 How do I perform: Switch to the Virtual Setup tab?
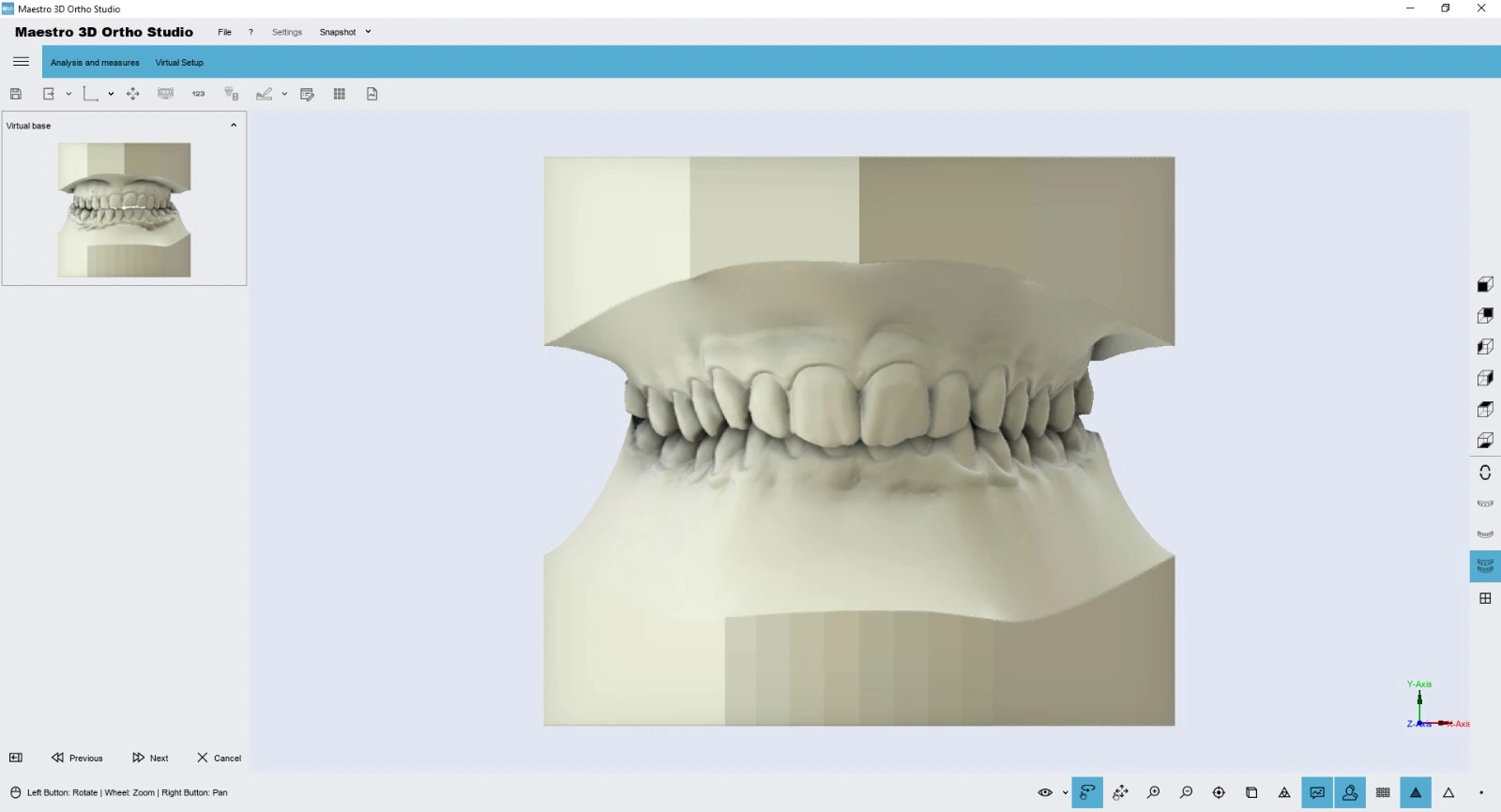pos(179,63)
